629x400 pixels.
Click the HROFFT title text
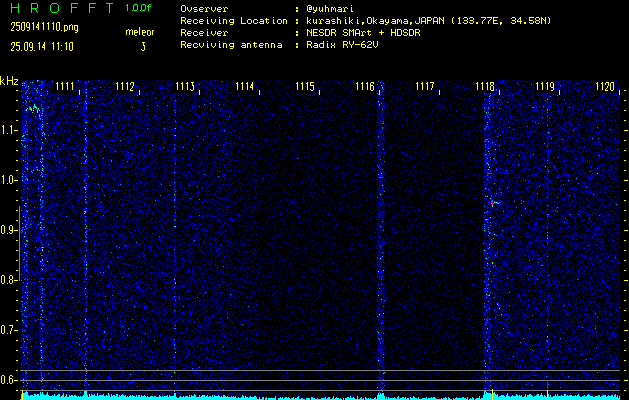coord(62,8)
